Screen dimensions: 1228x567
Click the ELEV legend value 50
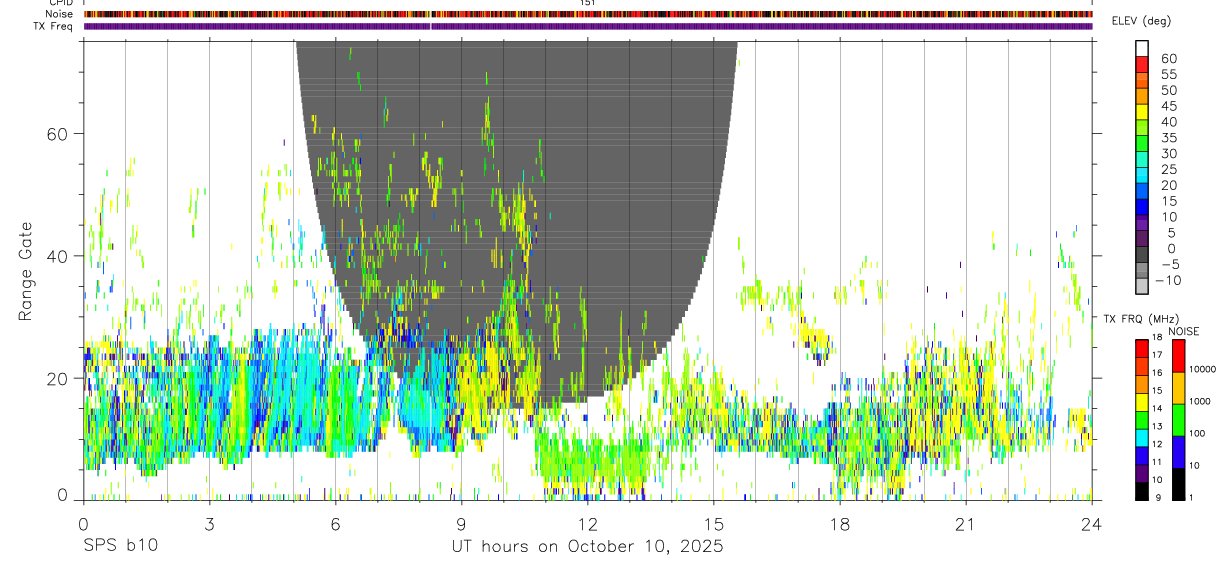[x=1168, y=91]
